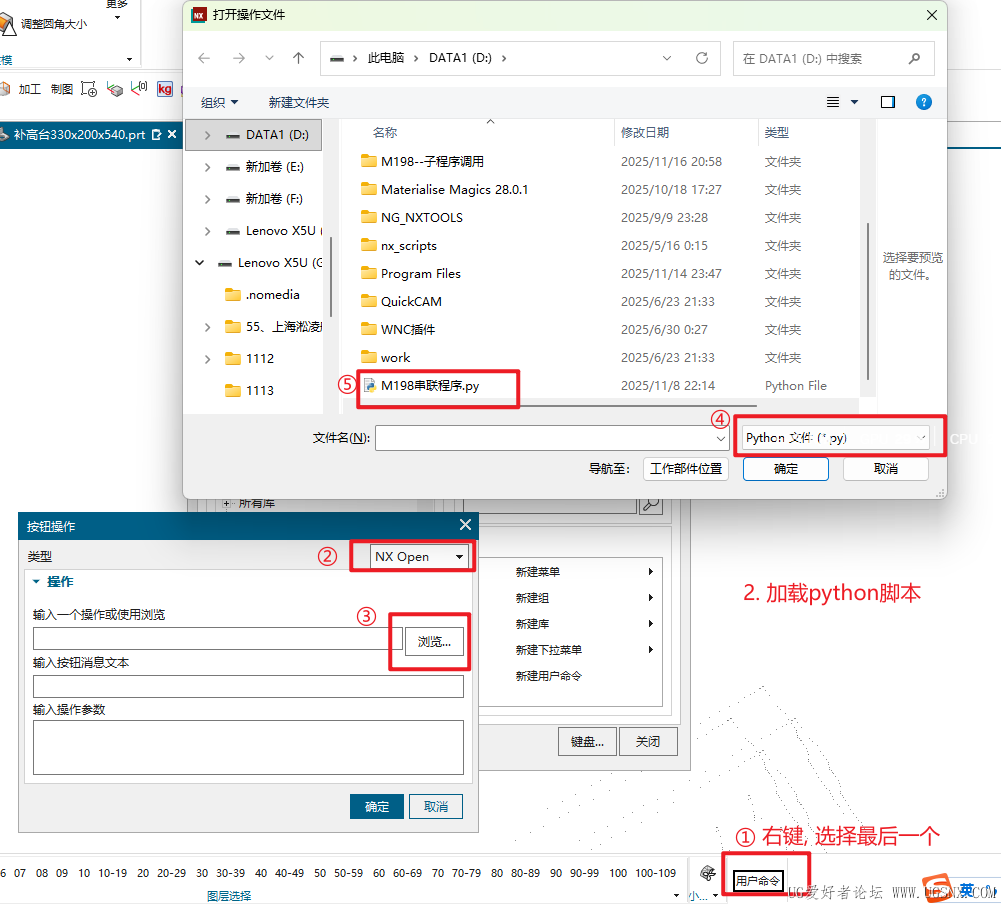Click the gear-like icon left of 用户命令
This screenshot has width=1001, height=905.
coord(707,872)
